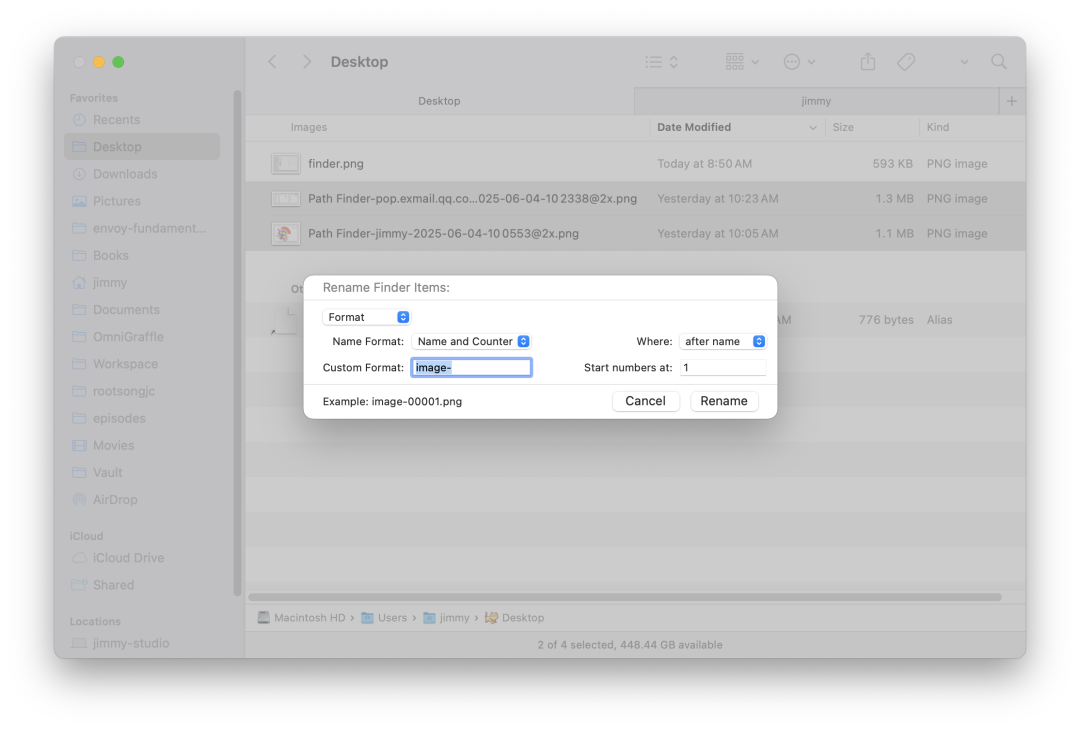Open the Name and Counter dropdown
The height and width of the screenshot is (730, 1080).
pos(471,342)
